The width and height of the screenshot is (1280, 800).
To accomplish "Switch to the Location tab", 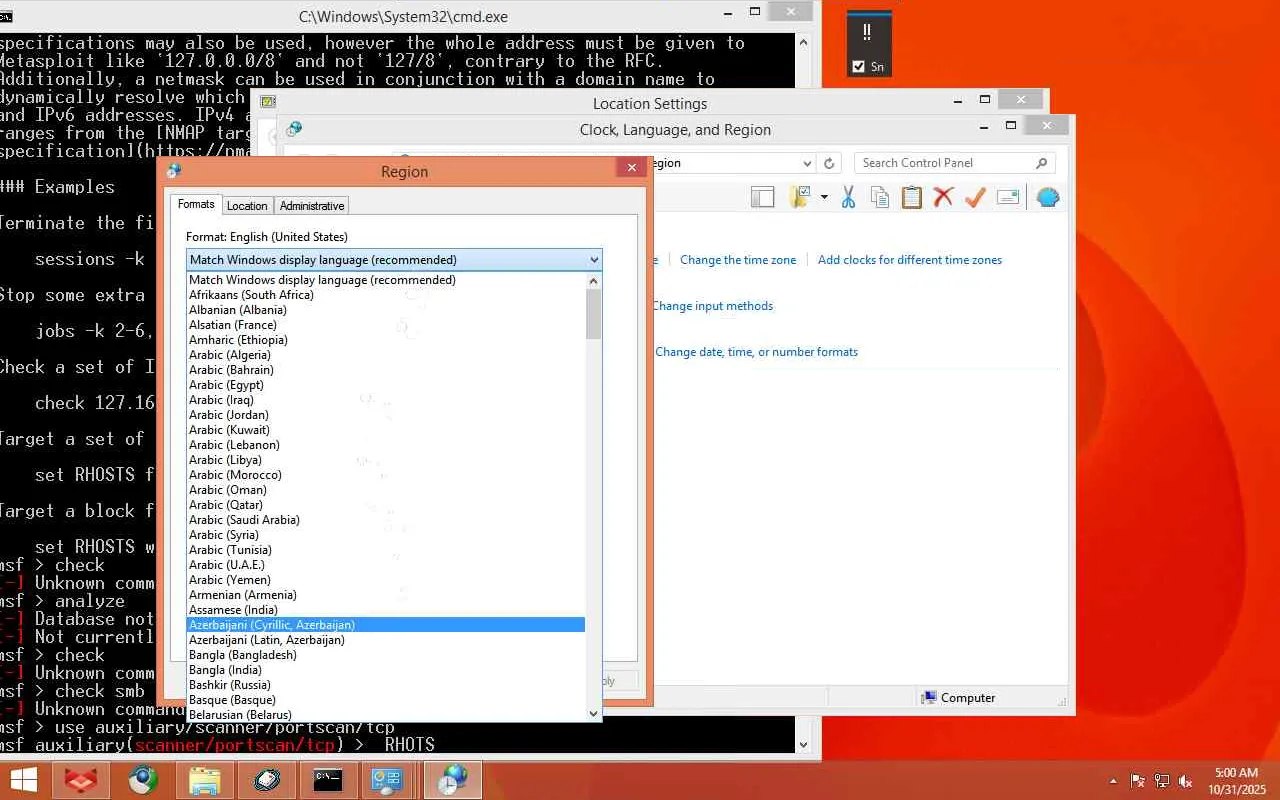I will [x=247, y=206].
